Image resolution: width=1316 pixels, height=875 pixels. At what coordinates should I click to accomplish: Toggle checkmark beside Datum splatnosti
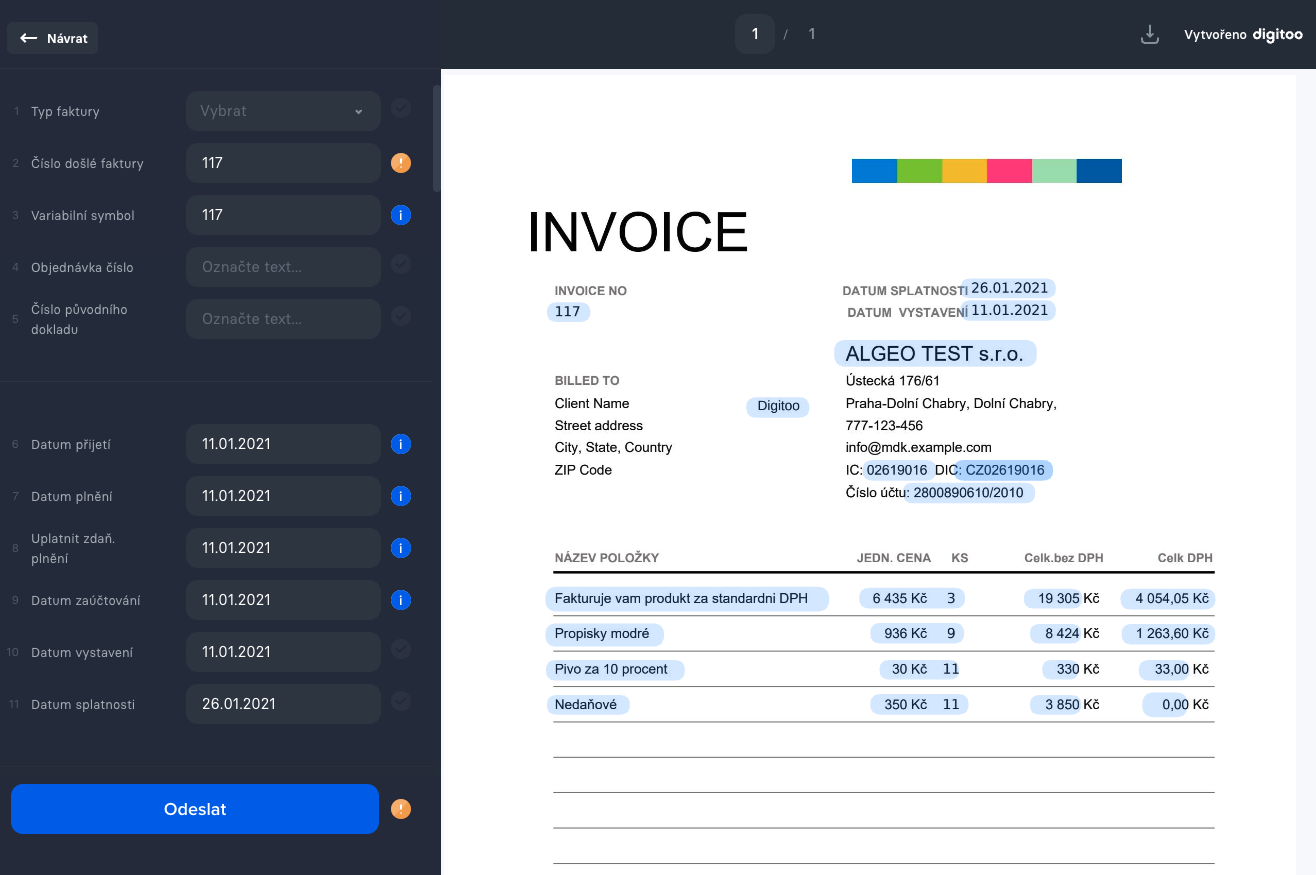(401, 701)
